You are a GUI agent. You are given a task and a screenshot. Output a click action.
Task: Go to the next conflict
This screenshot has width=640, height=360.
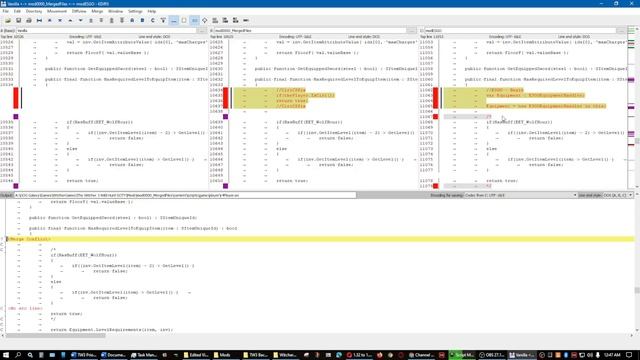pyautogui.click(x=101, y=20)
